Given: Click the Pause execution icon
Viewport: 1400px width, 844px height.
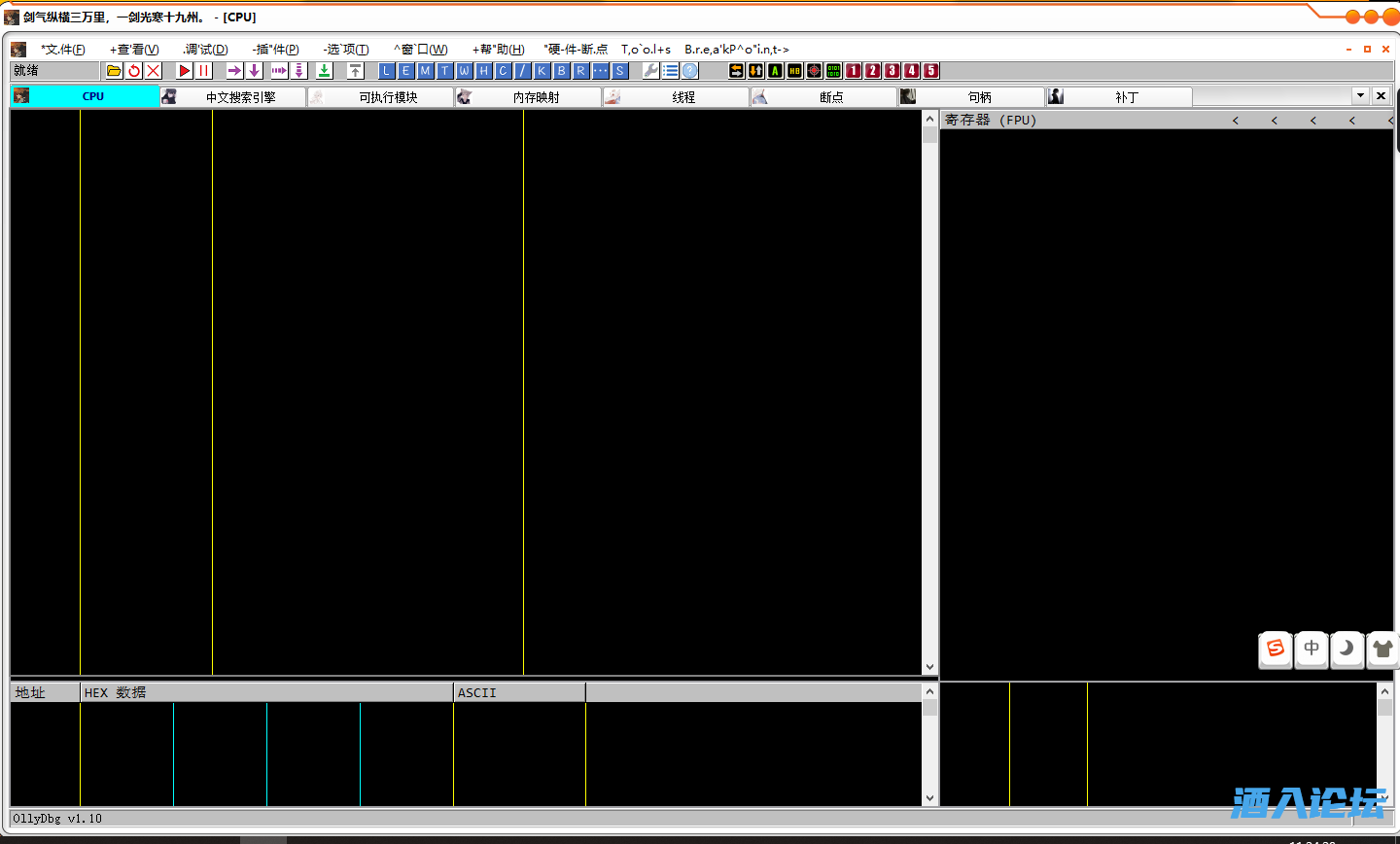Looking at the screenshot, I should coord(204,71).
